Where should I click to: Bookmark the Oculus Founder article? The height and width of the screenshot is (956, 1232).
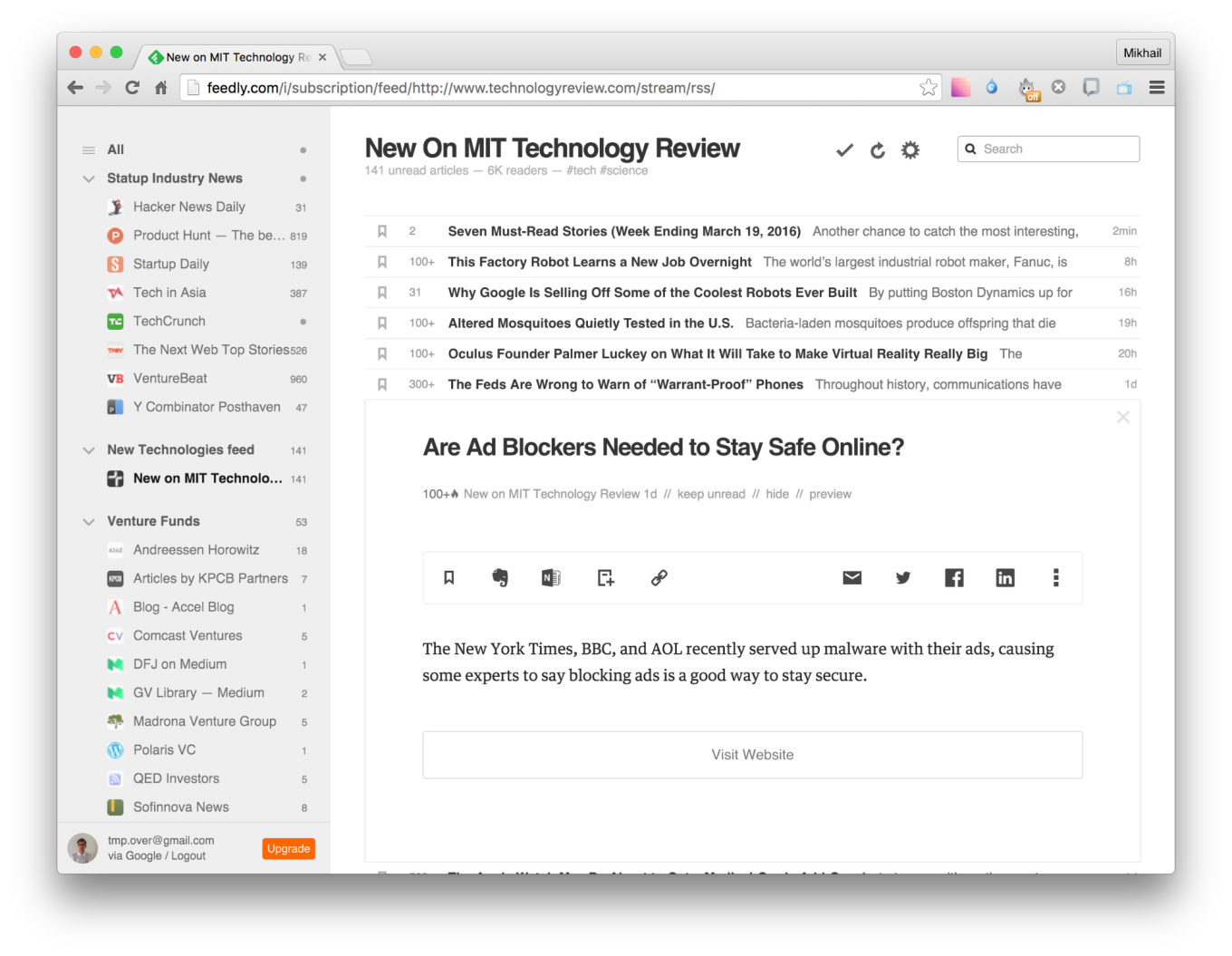point(382,354)
